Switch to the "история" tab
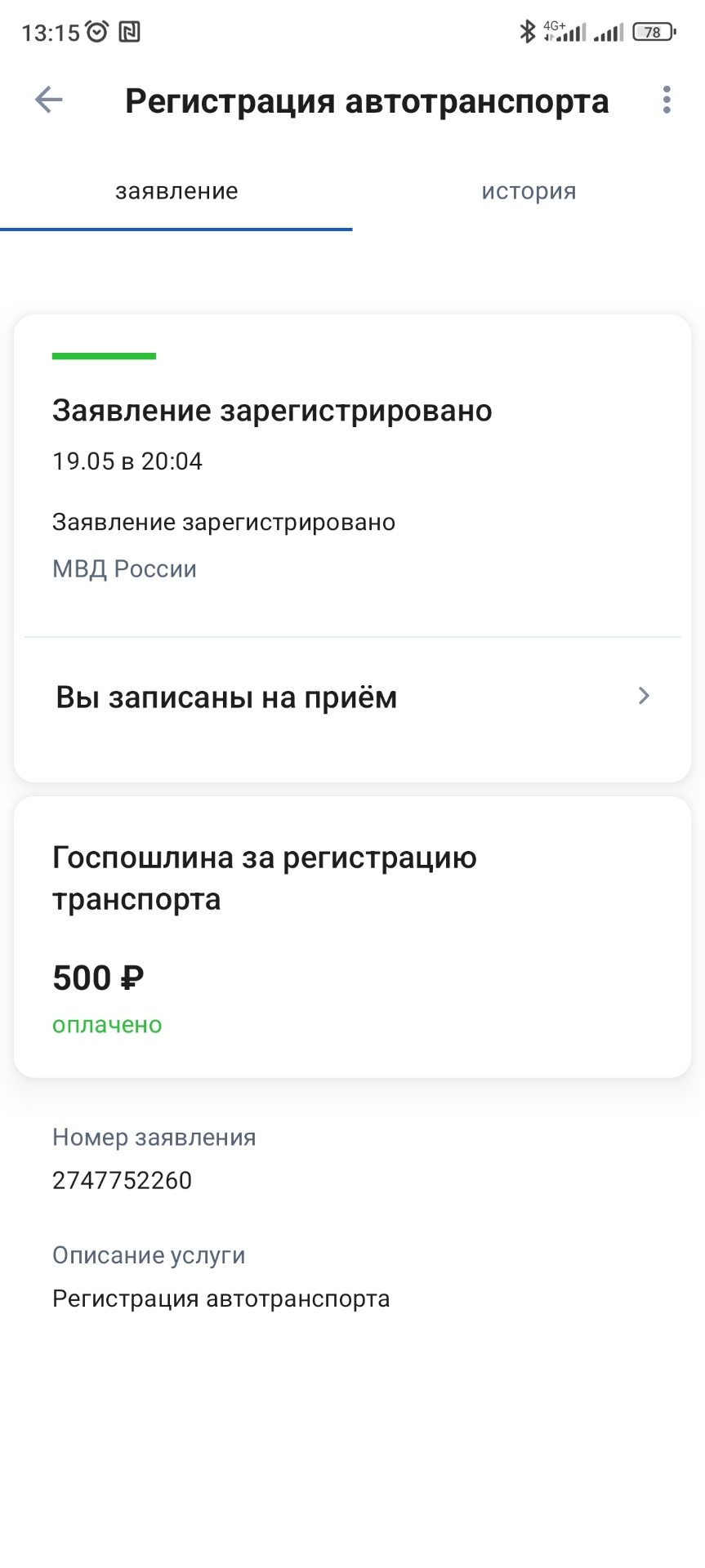Image resolution: width=705 pixels, height=1568 pixels. 529,192
